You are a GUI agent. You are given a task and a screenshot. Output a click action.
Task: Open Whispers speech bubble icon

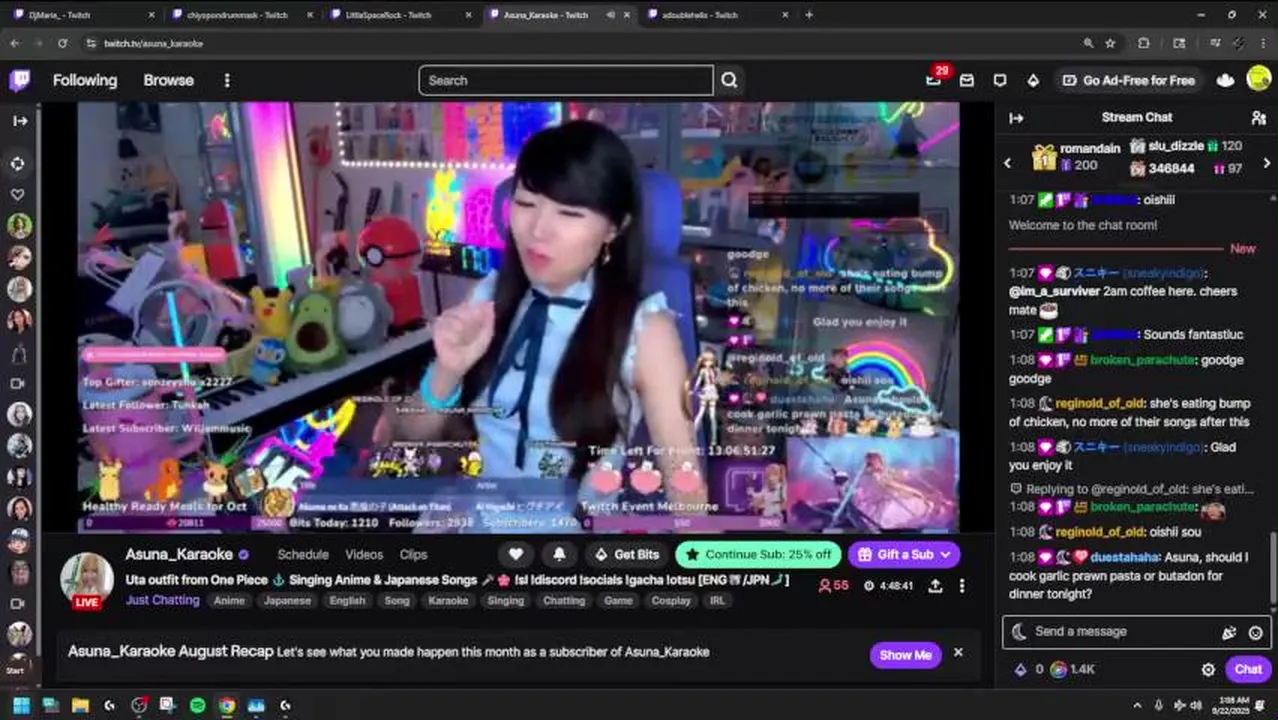click(1000, 81)
